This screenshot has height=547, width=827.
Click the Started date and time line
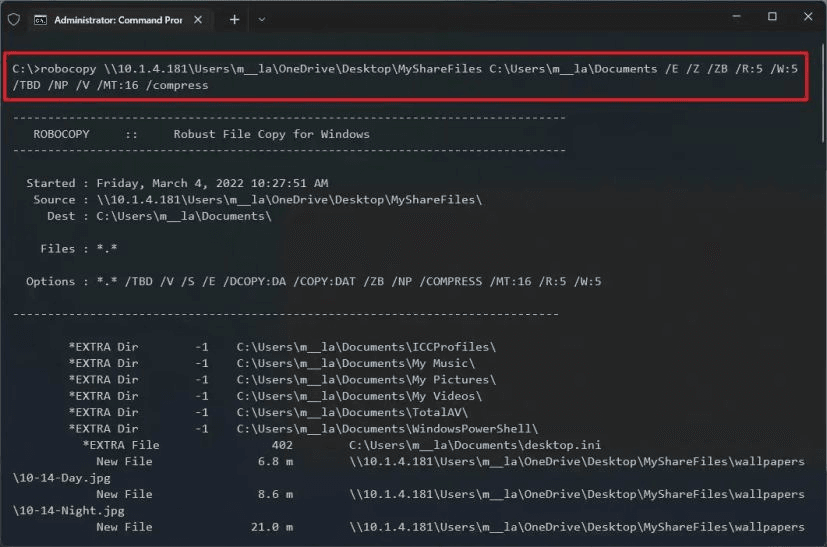coord(177,183)
